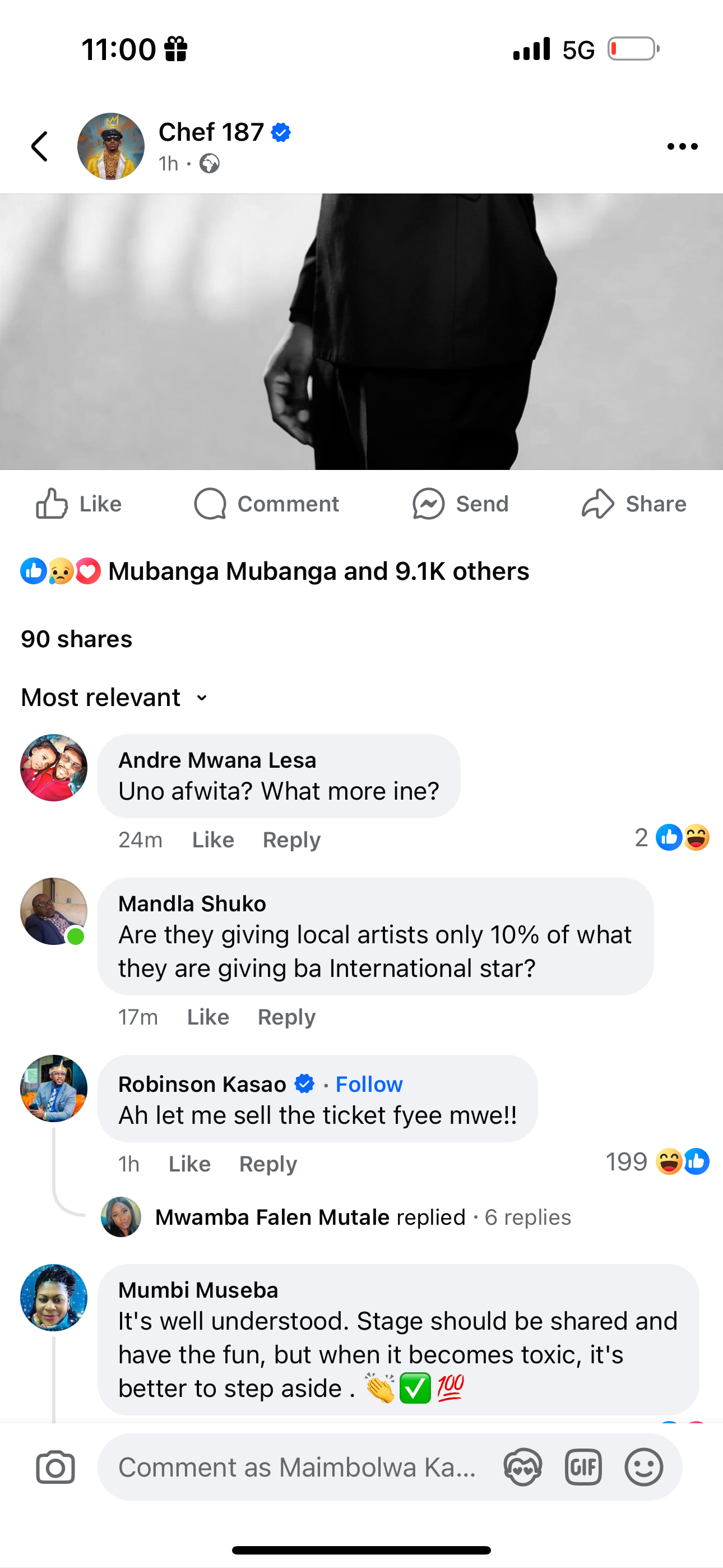
Task: Tap the Comment as Maimbolwa input field
Action: (297, 1468)
